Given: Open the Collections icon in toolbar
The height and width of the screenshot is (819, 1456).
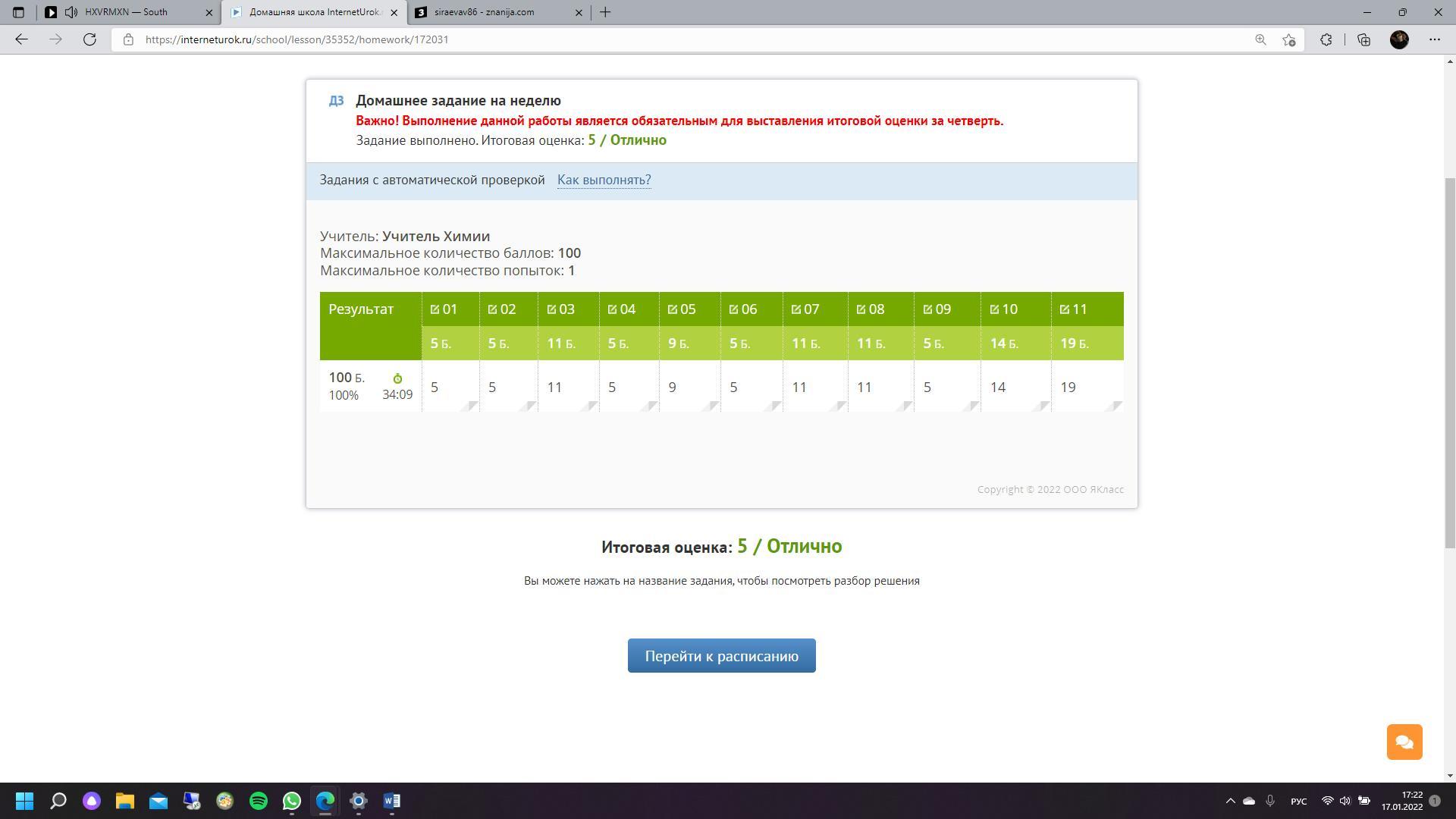Looking at the screenshot, I should coord(1363,39).
